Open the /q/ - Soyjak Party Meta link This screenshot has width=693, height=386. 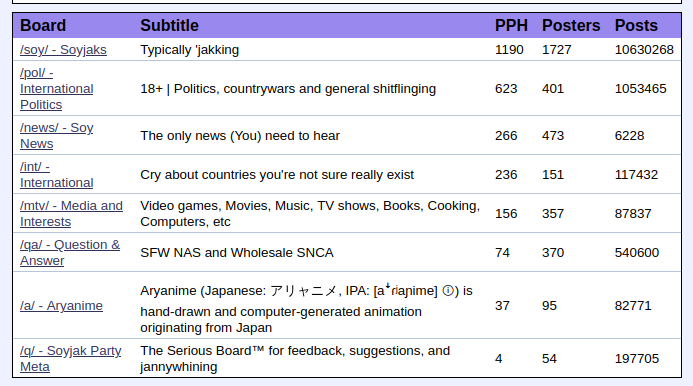coord(70,359)
